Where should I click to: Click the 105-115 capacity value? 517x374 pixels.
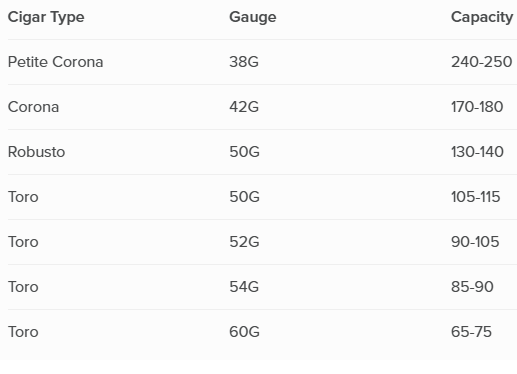point(476,197)
